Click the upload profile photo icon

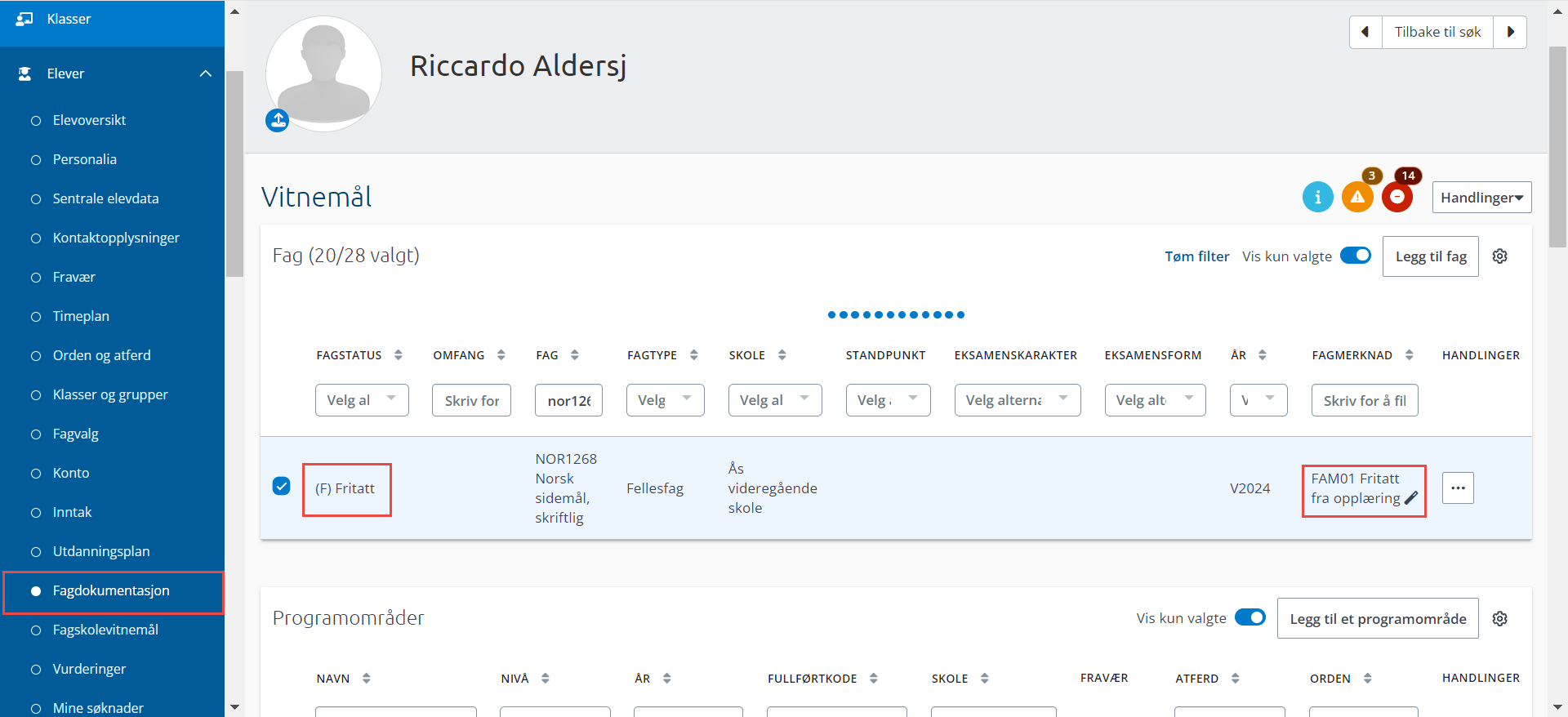tap(278, 121)
